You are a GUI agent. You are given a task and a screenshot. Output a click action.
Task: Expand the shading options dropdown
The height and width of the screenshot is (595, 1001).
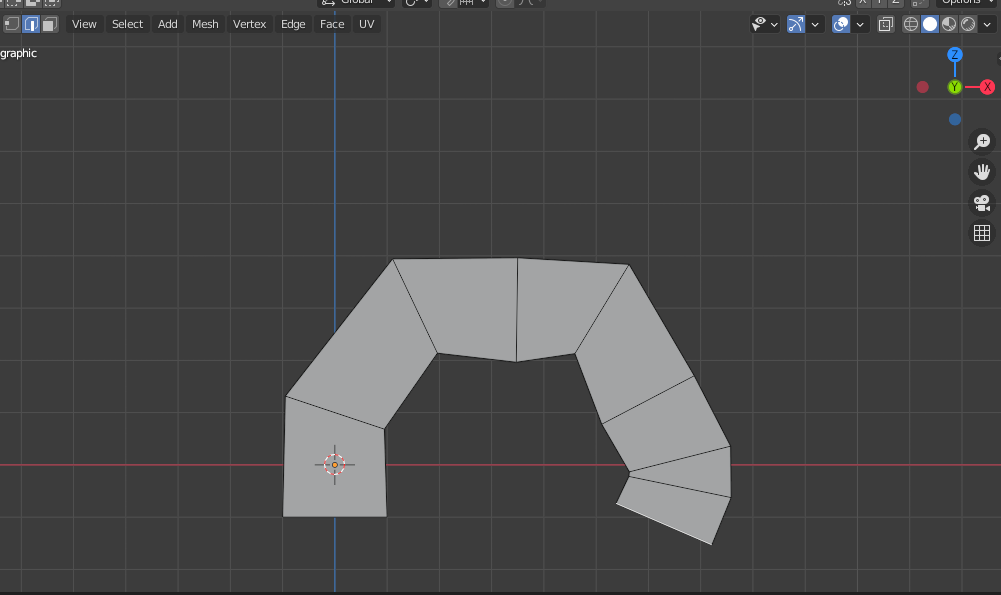coord(987,24)
